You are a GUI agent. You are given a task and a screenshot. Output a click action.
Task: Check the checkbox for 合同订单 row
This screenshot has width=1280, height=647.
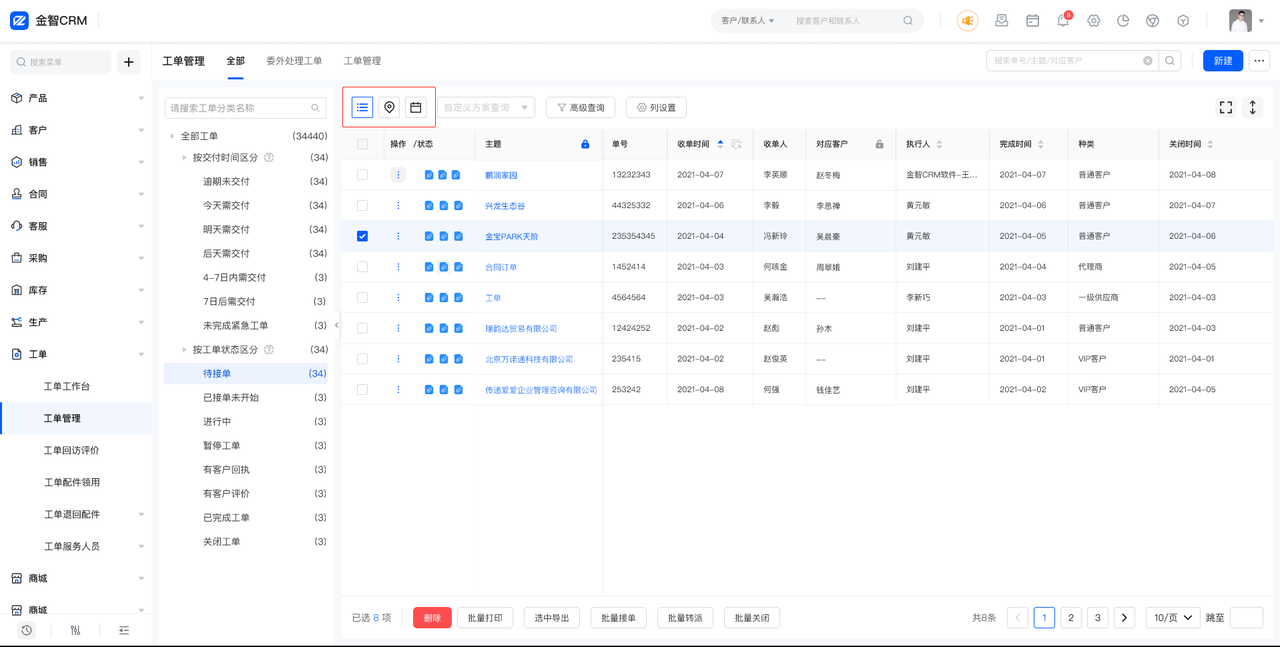[362, 267]
